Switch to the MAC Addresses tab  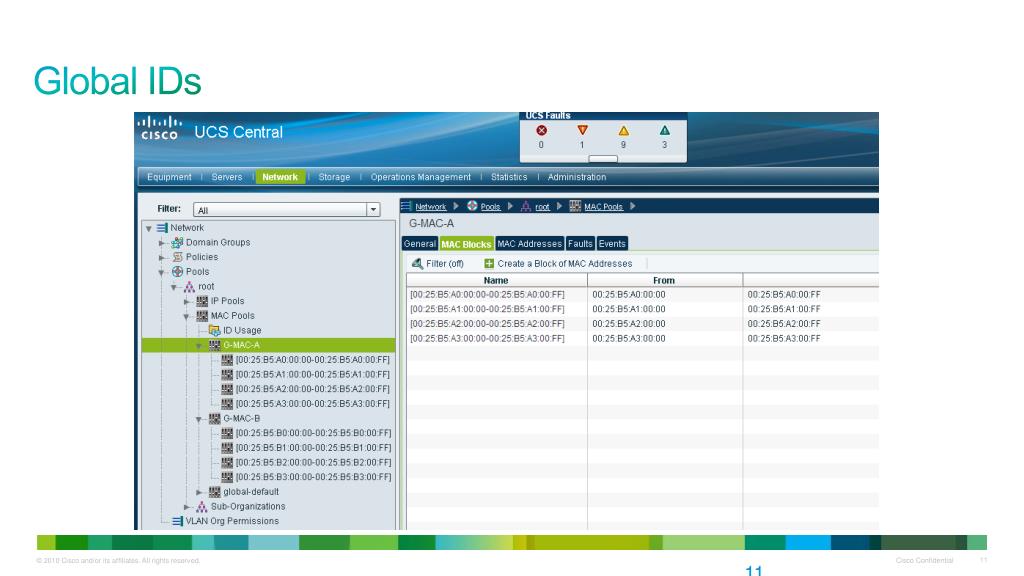[x=529, y=244]
